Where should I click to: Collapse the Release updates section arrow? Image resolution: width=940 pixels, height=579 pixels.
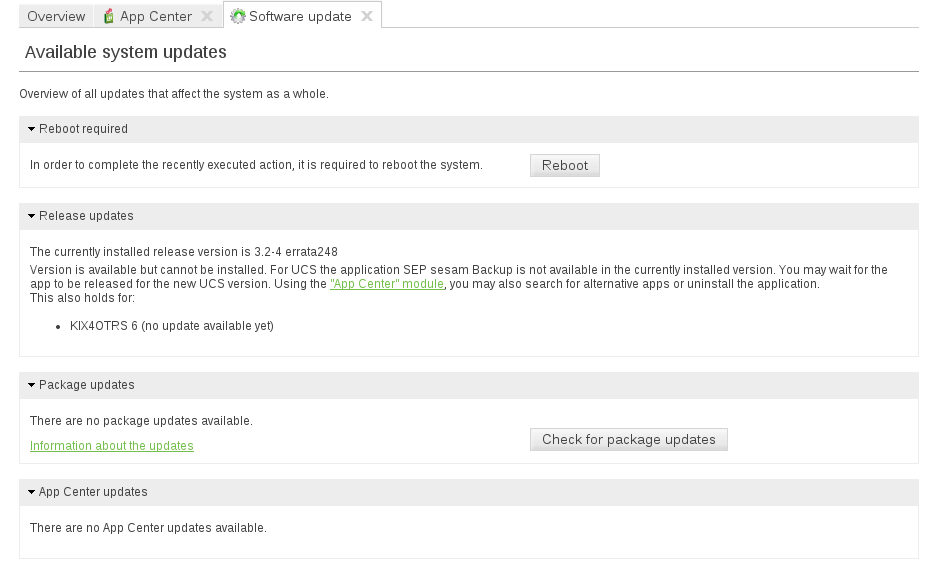(32, 216)
